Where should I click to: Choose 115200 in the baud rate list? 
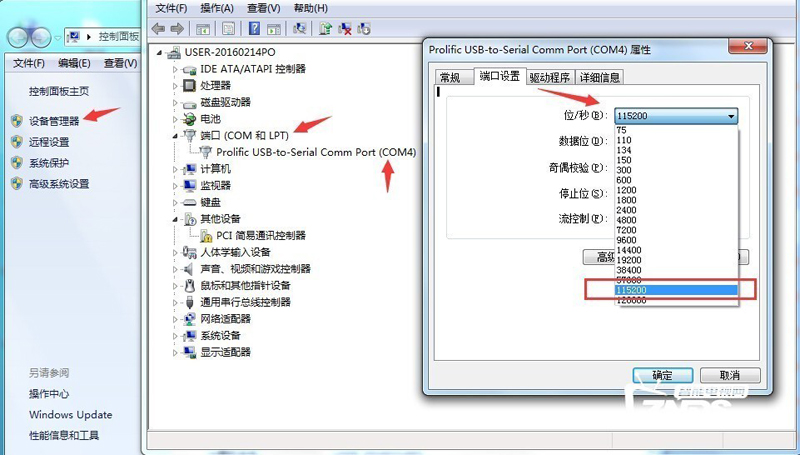pyautogui.click(x=677, y=290)
